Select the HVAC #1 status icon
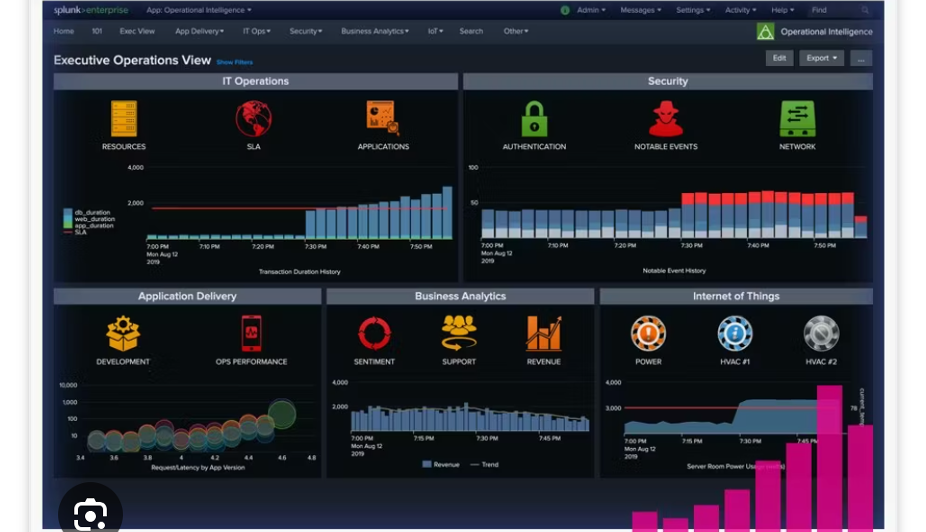 point(735,333)
